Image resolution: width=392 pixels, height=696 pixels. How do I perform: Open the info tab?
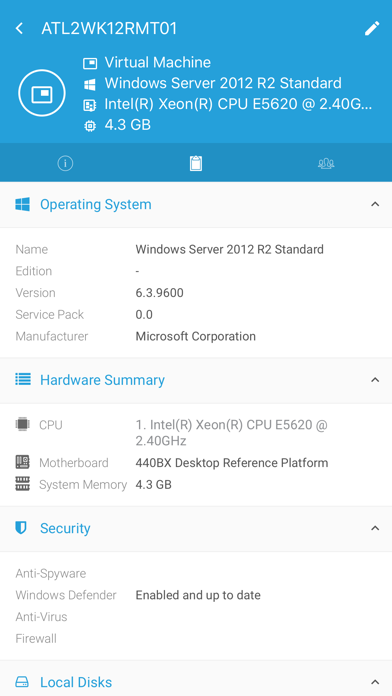[65, 163]
